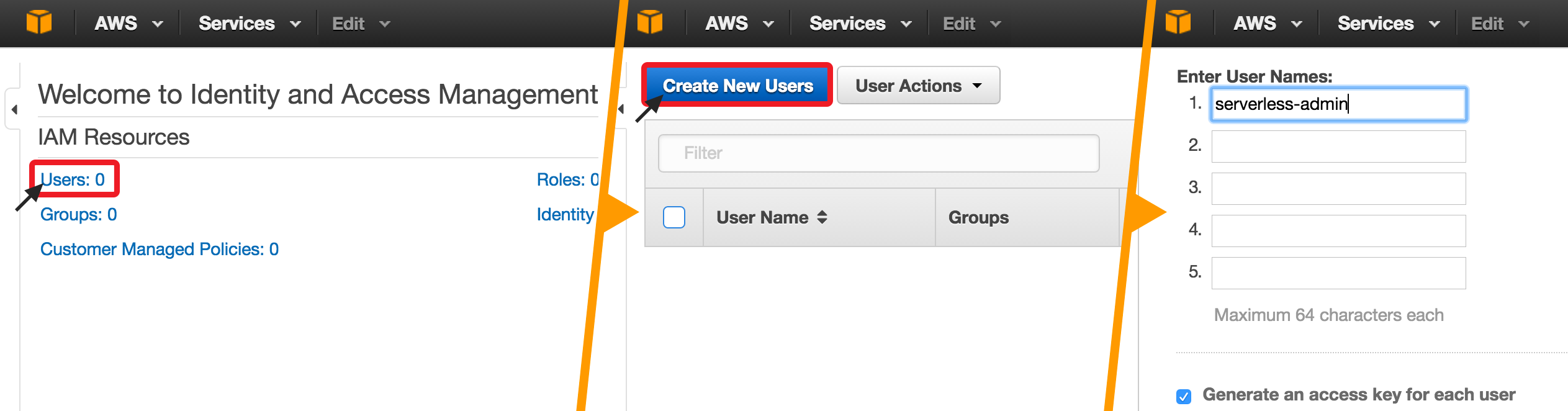Focus the second user name field
Screen dimensions: 1568x411
(1338, 146)
